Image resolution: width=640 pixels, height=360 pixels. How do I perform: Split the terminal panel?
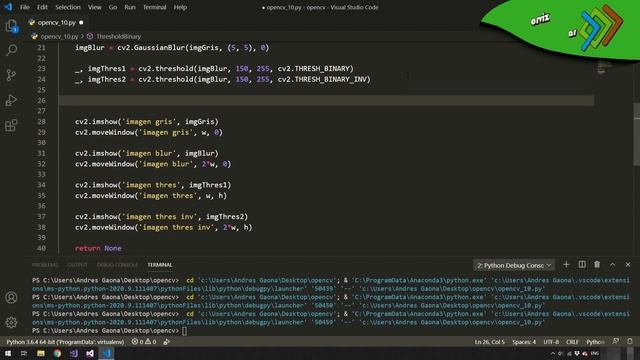(582, 265)
